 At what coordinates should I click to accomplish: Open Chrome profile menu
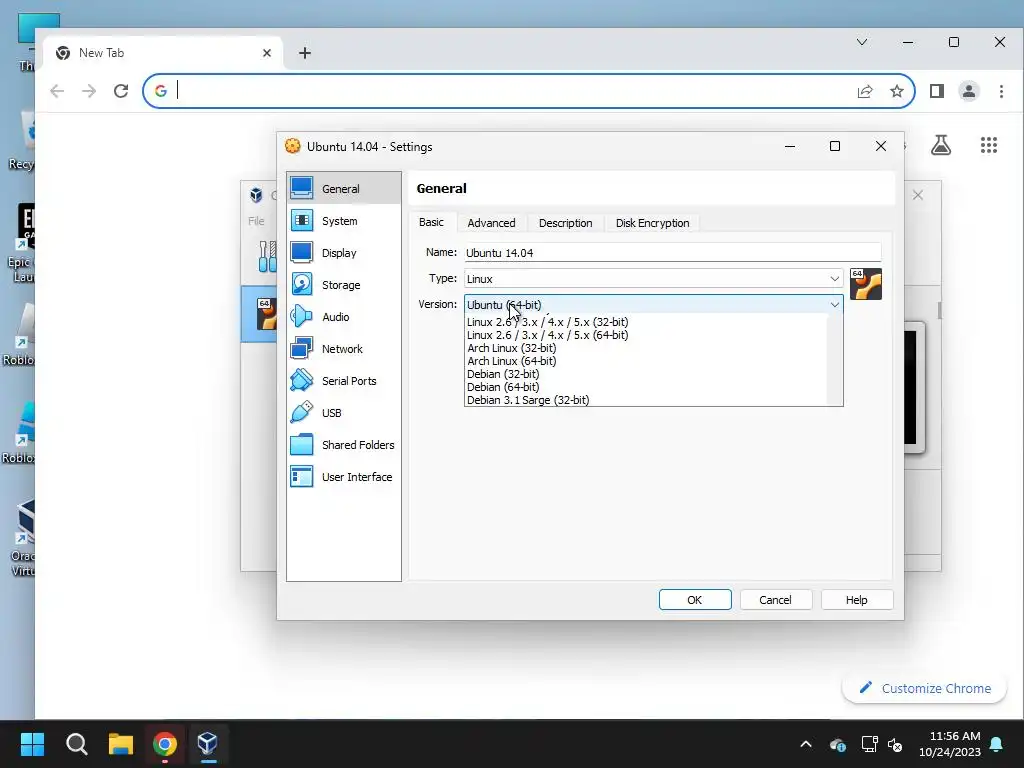[x=969, y=91]
